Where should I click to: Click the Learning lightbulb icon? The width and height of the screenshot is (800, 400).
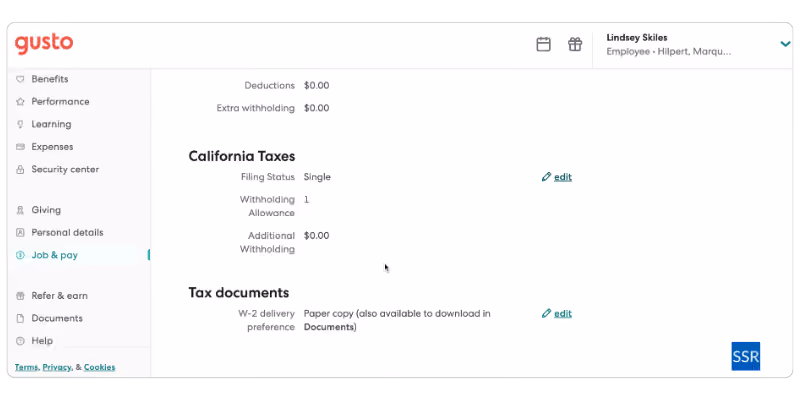[x=20, y=124]
